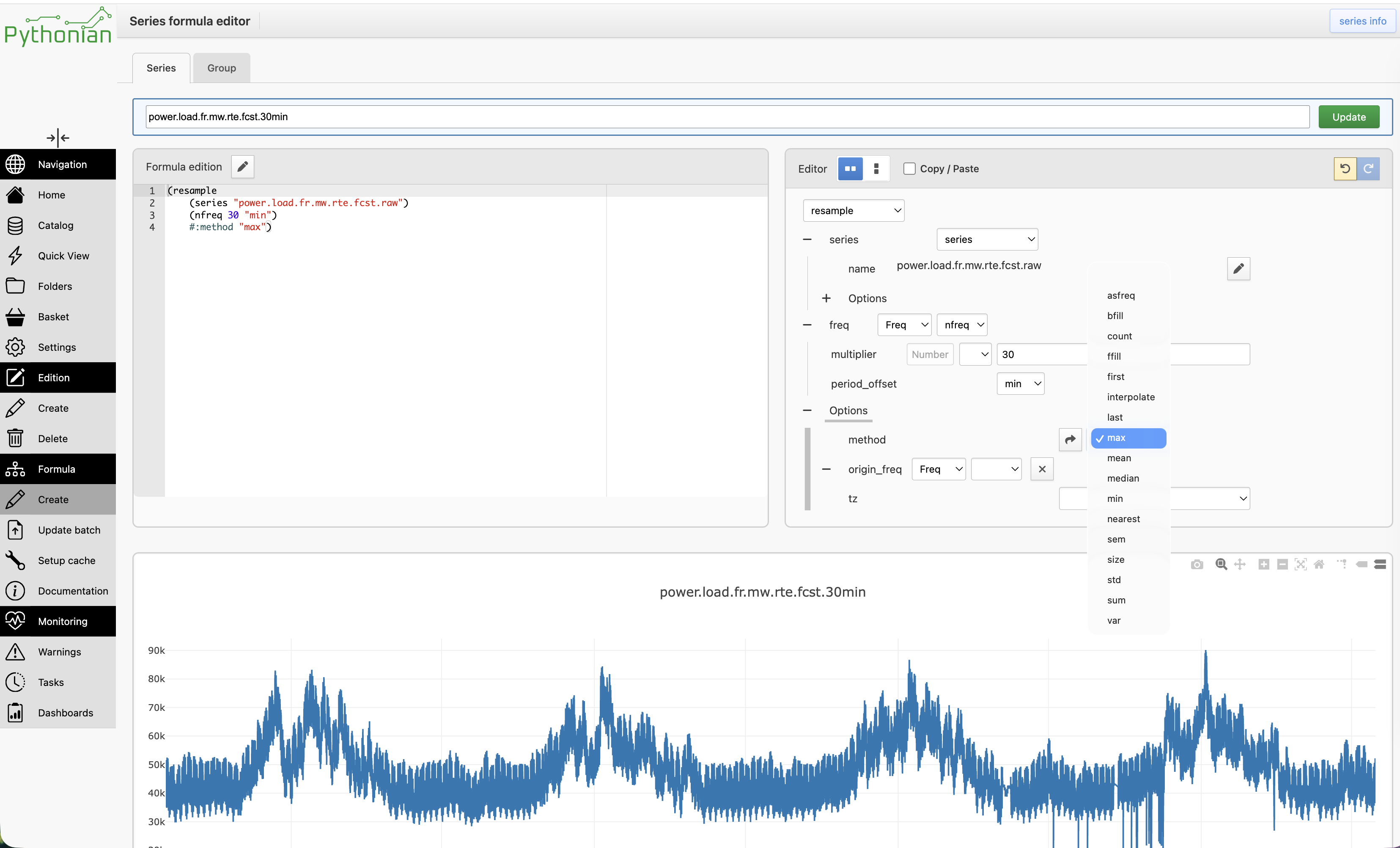Edit the series name with pencil
Viewport: 1400px width, 848px height.
(x=1238, y=269)
